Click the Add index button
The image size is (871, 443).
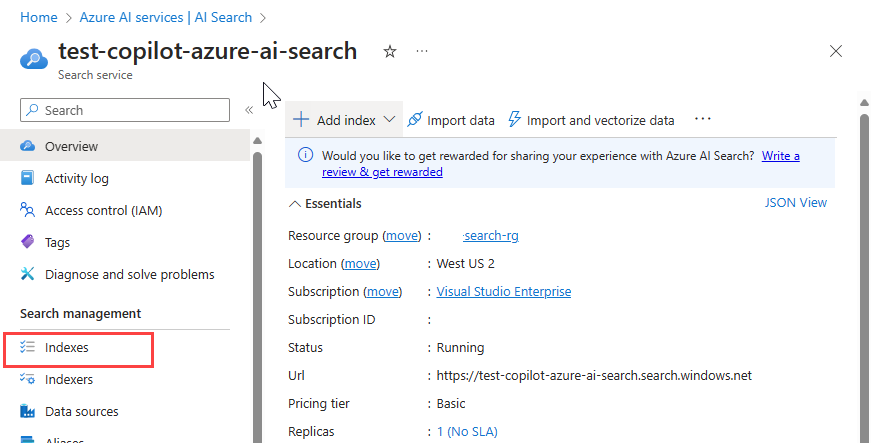pyautogui.click(x=344, y=119)
